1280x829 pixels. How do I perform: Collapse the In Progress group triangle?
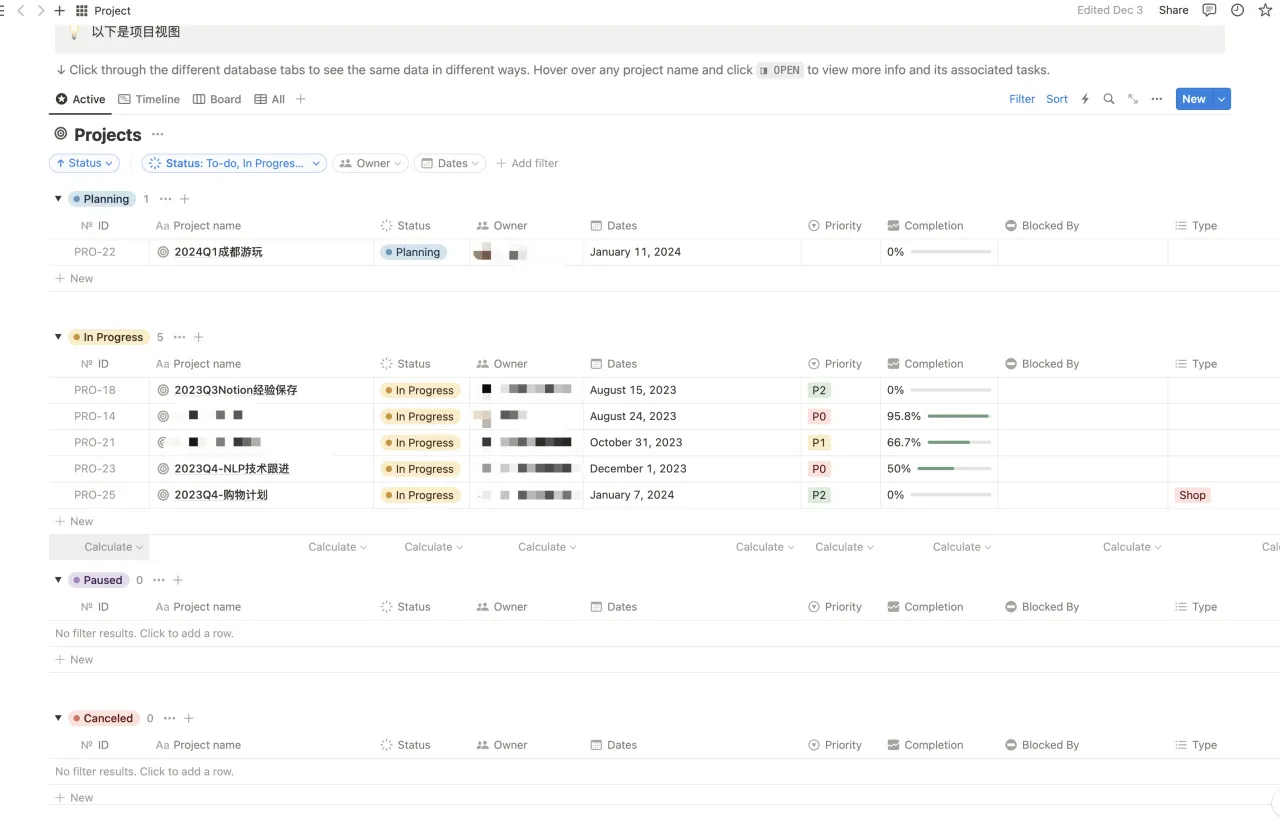pyautogui.click(x=58, y=337)
